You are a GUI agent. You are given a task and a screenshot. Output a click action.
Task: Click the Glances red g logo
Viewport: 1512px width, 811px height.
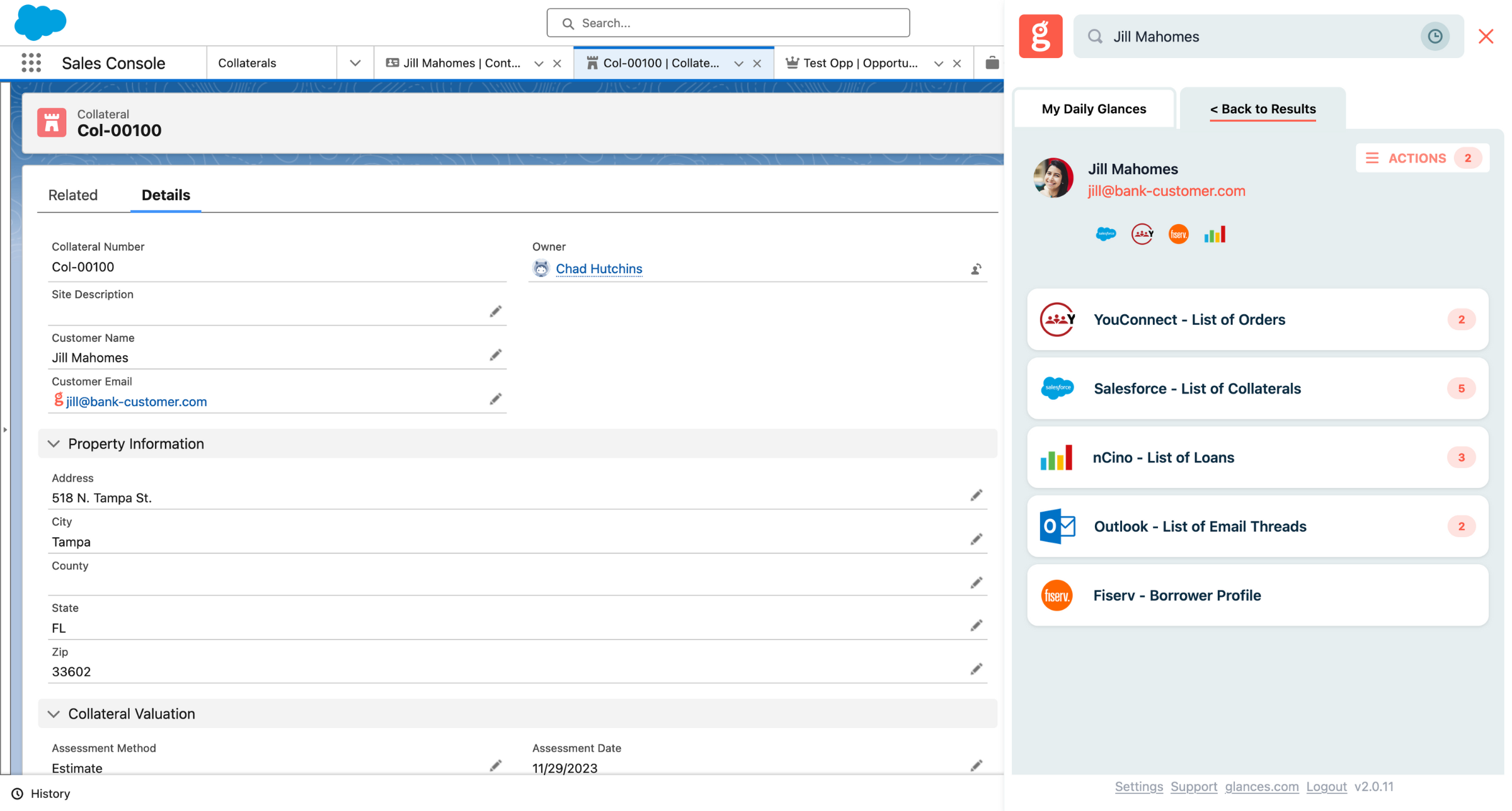pyautogui.click(x=1040, y=37)
